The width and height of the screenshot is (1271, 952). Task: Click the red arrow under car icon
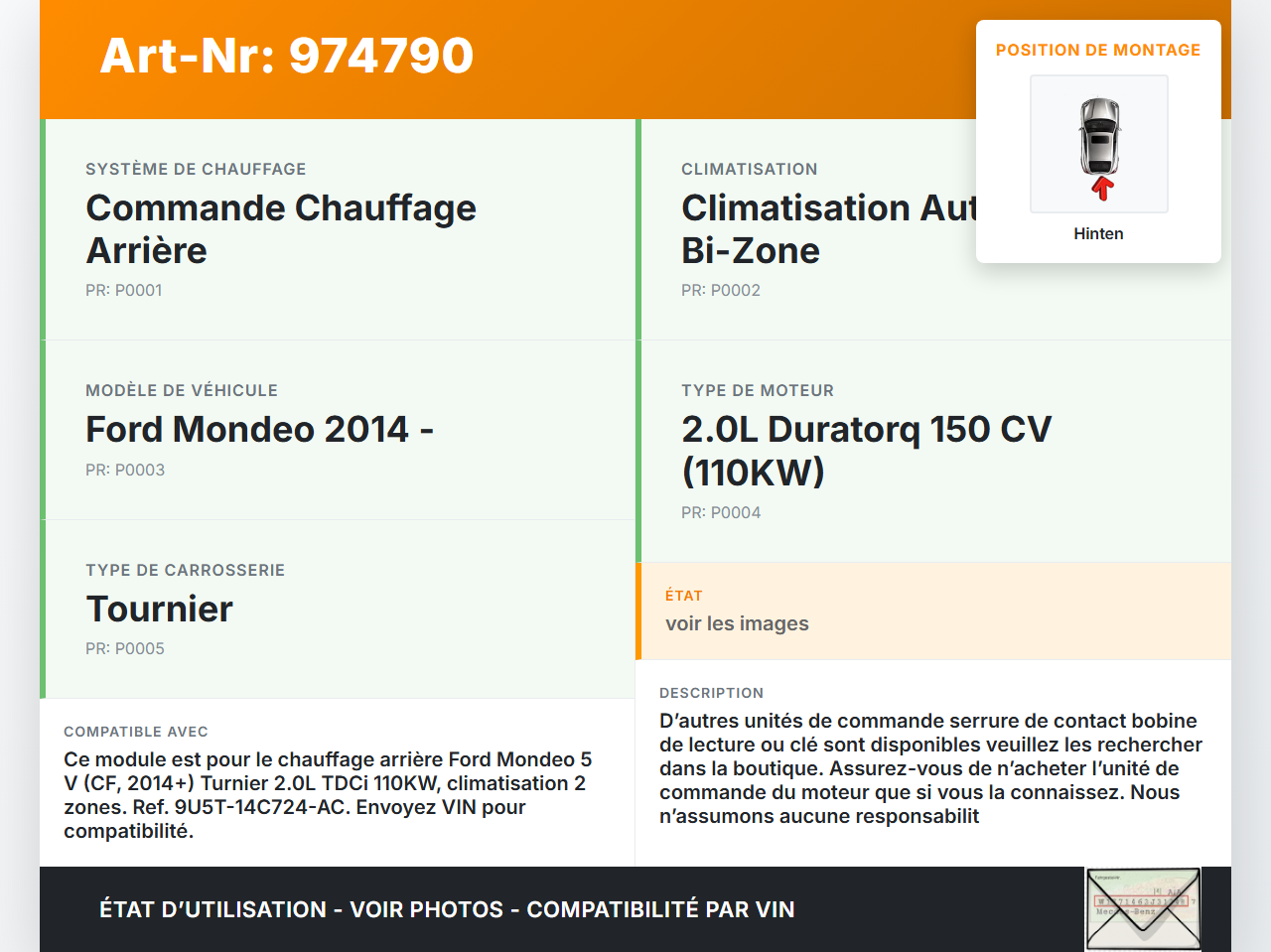tap(1101, 189)
